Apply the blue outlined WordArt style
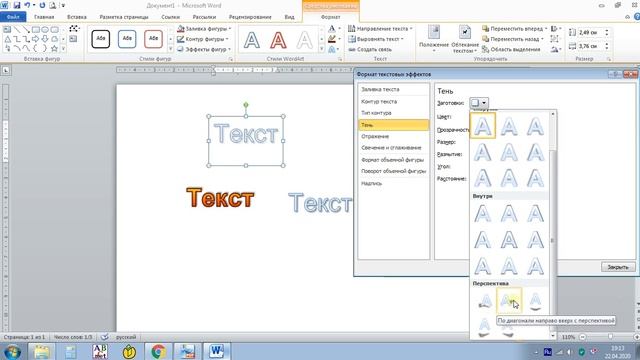 [252, 40]
